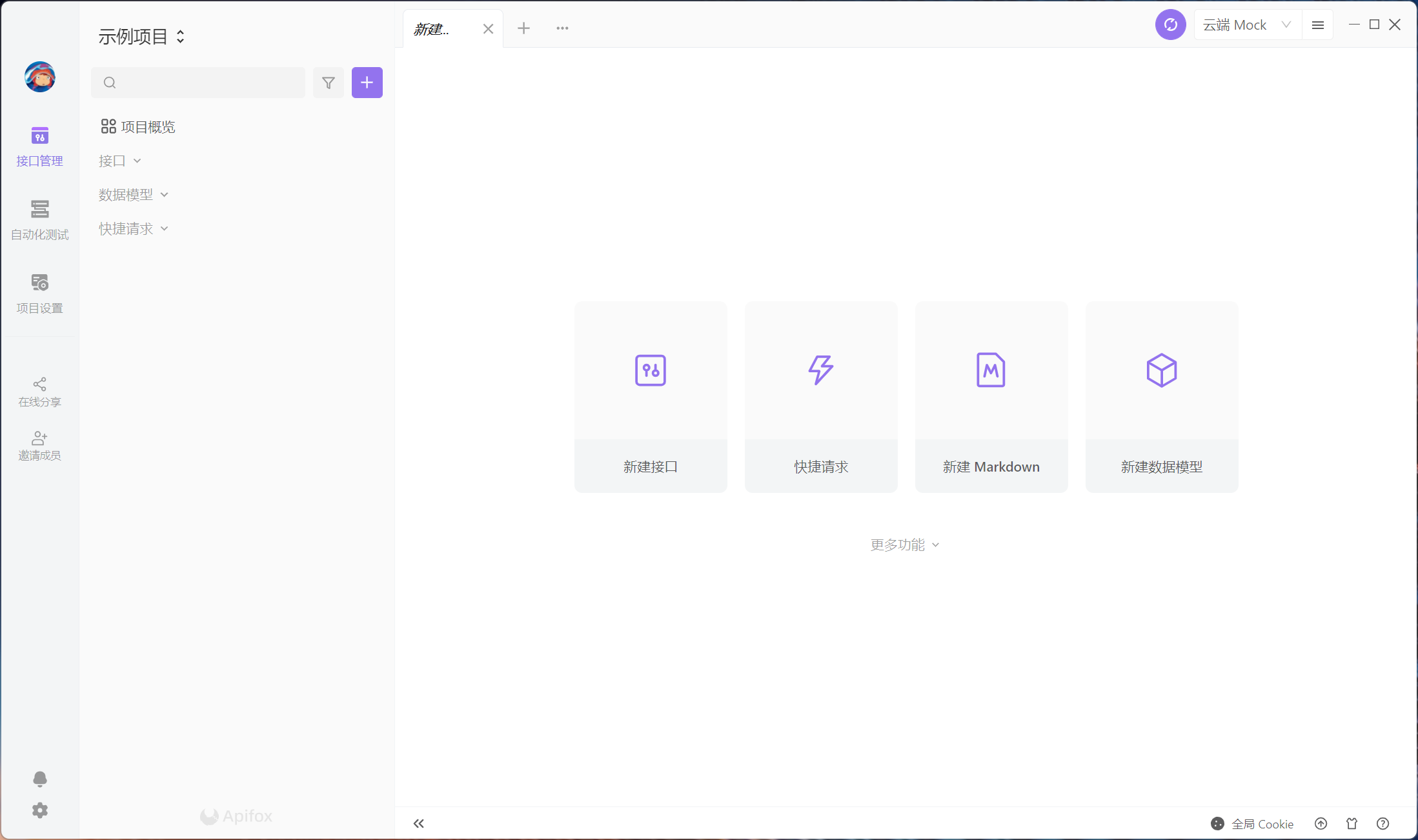
Task: Open 项目设置 in the sidebar
Action: tap(39, 293)
